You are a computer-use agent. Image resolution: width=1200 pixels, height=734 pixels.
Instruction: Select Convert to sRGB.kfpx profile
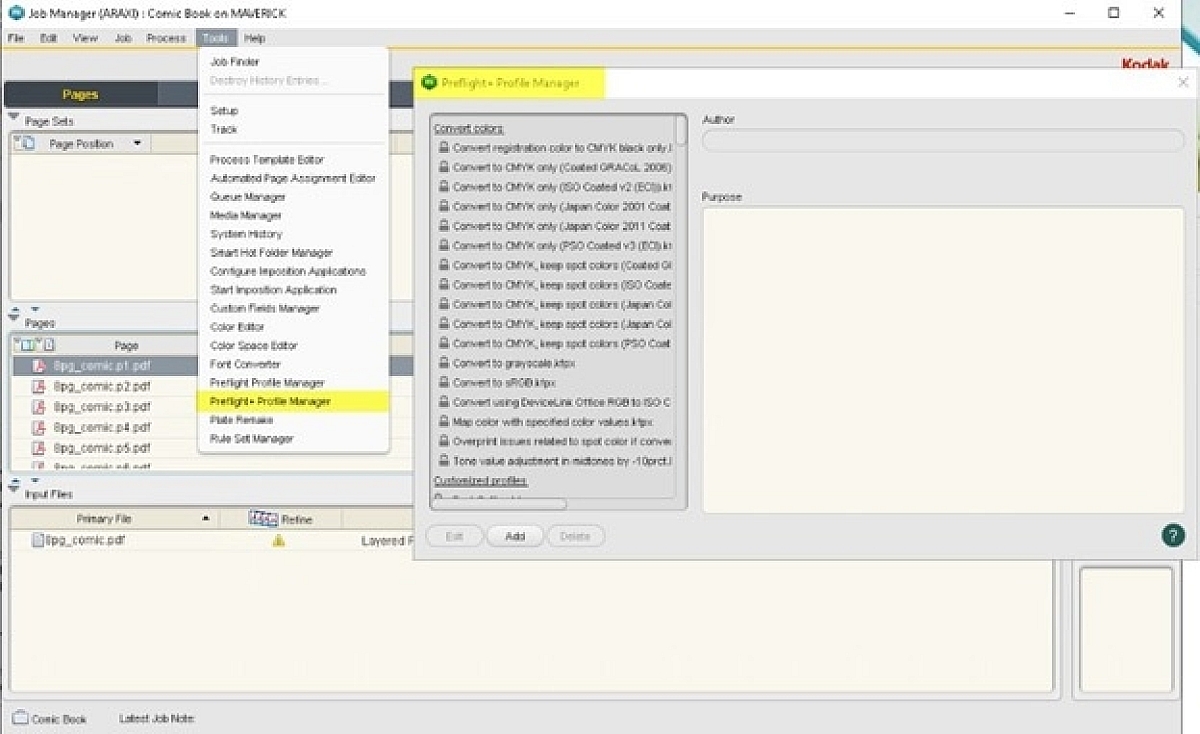point(503,383)
